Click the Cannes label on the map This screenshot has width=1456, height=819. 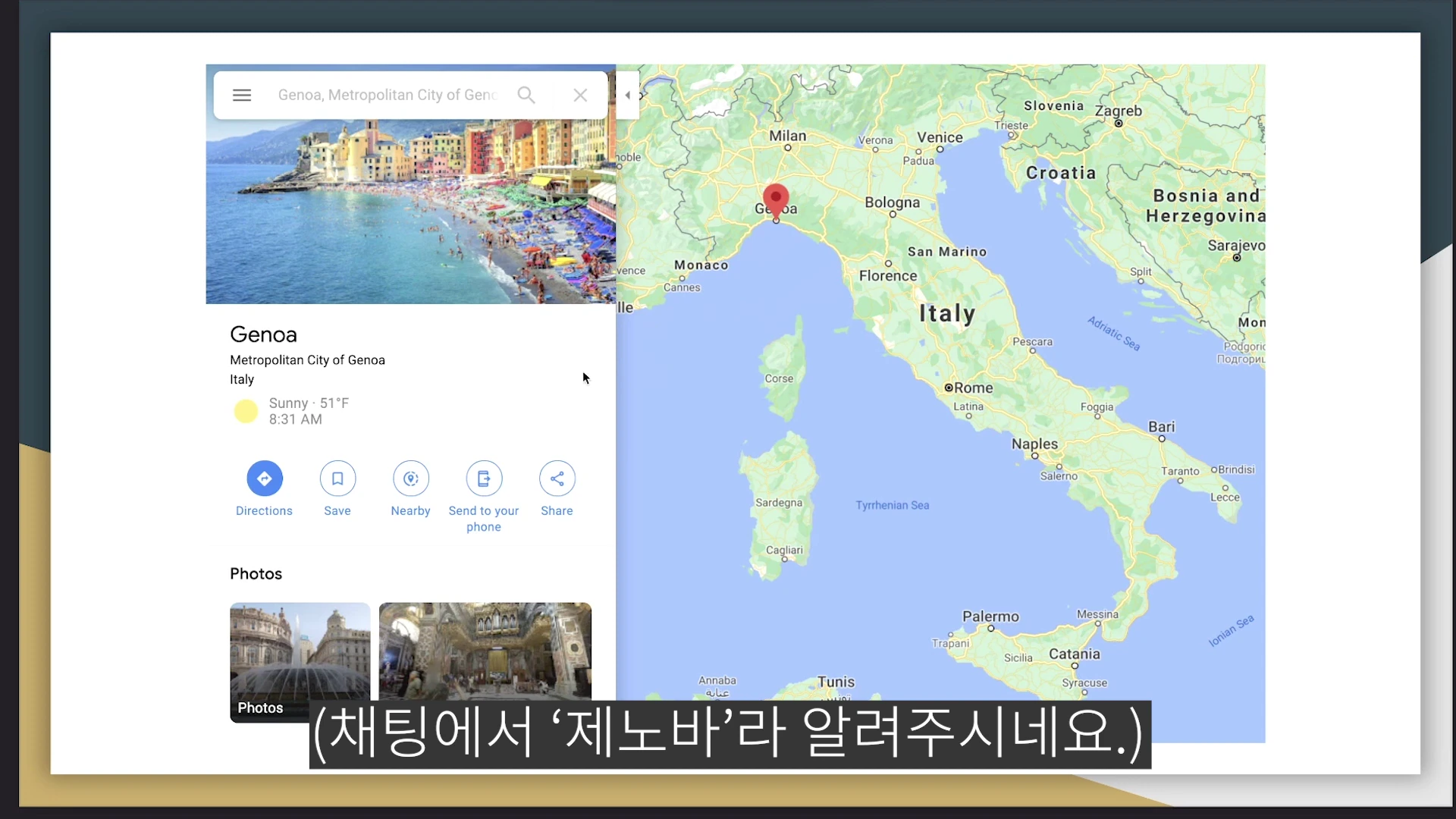click(x=682, y=287)
